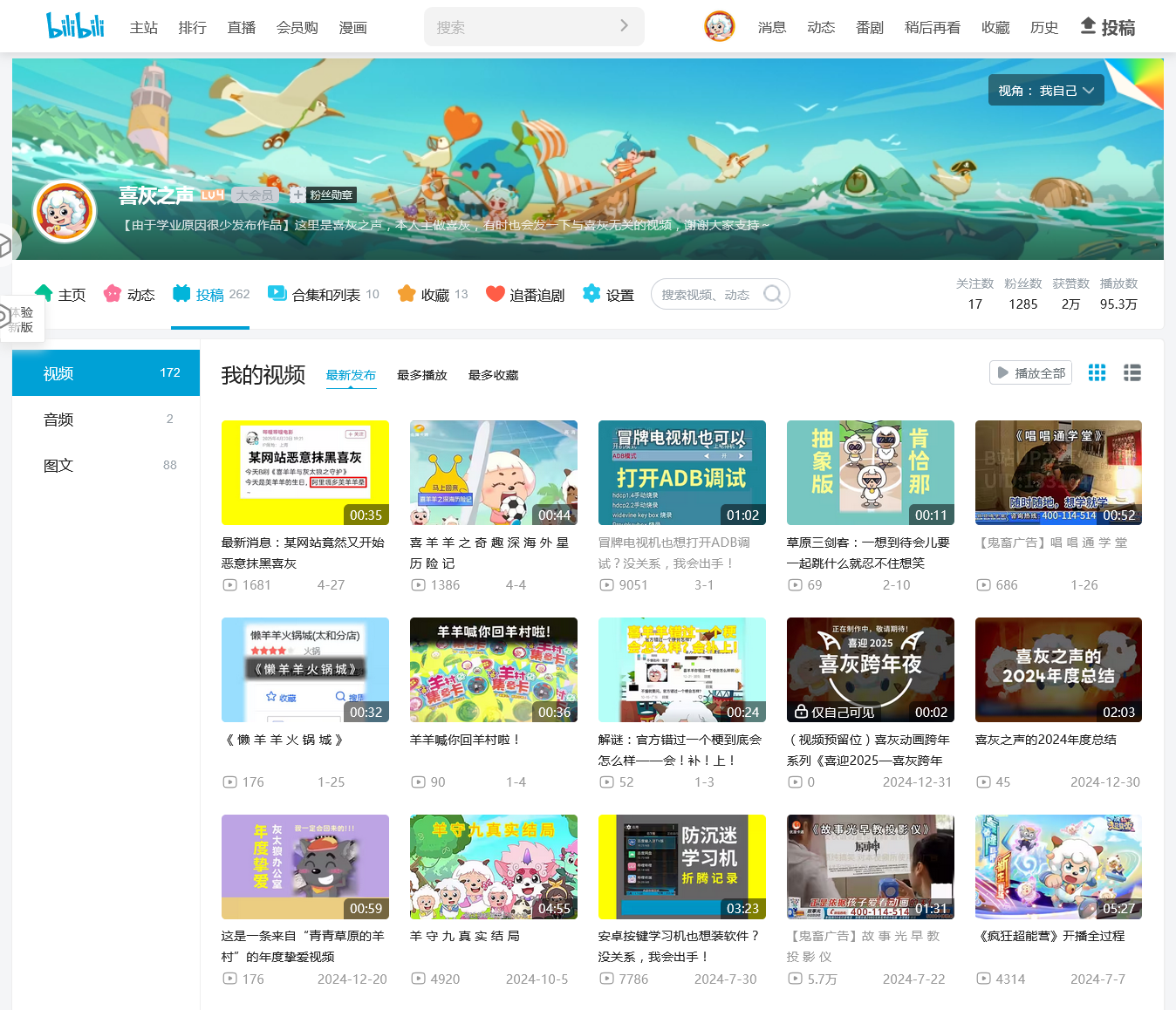
Task: Click the 播放全部 button
Action: [1030, 372]
